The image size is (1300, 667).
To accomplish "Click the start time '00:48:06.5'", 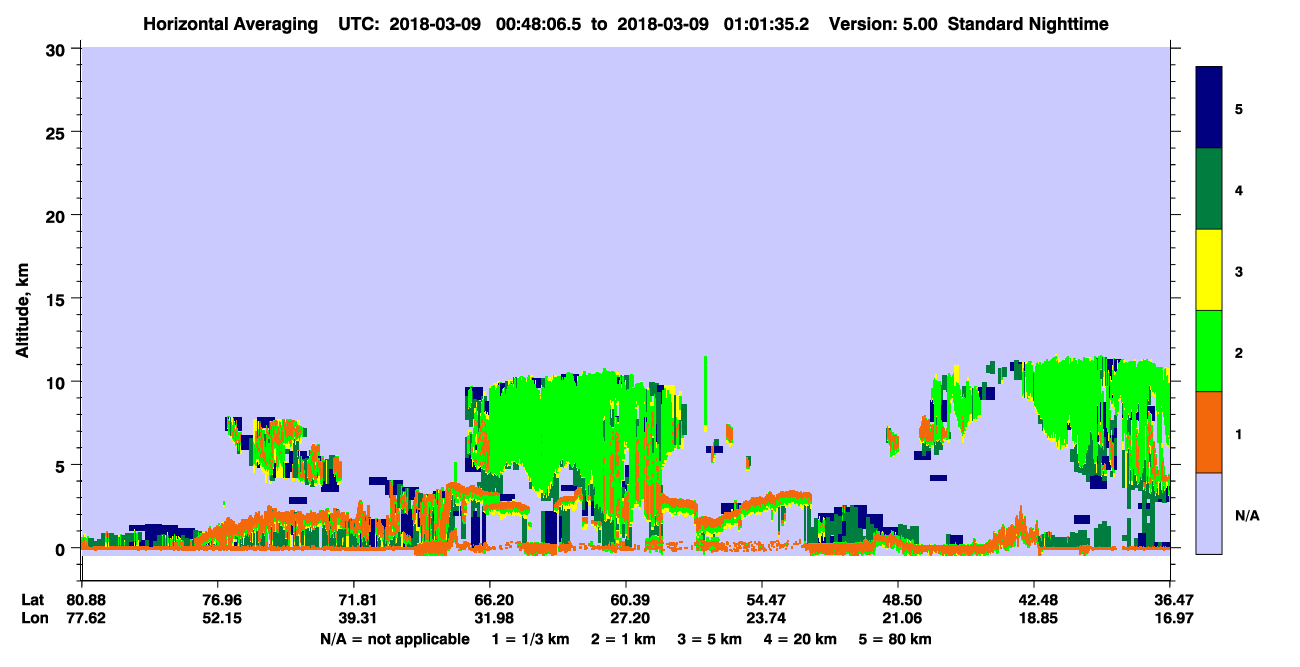I will pyautogui.click(x=536, y=24).
